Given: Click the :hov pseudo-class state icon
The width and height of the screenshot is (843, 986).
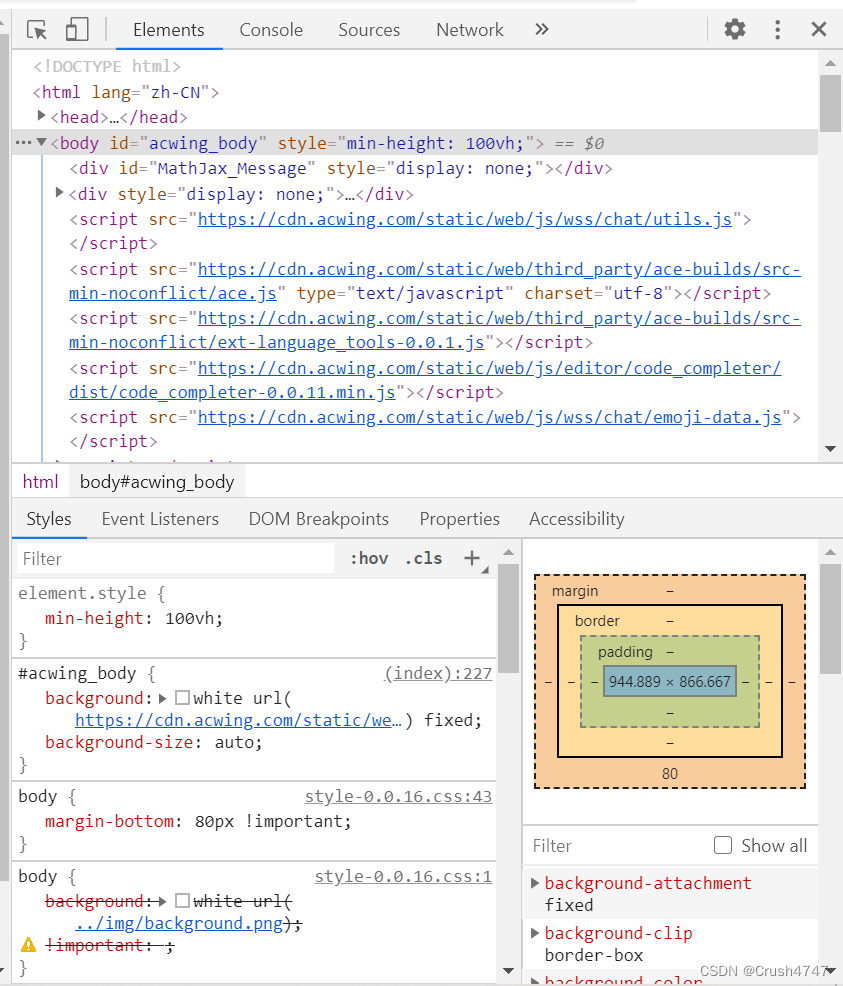Looking at the screenshot, I should pyautogui.click(x=369, y=558).
